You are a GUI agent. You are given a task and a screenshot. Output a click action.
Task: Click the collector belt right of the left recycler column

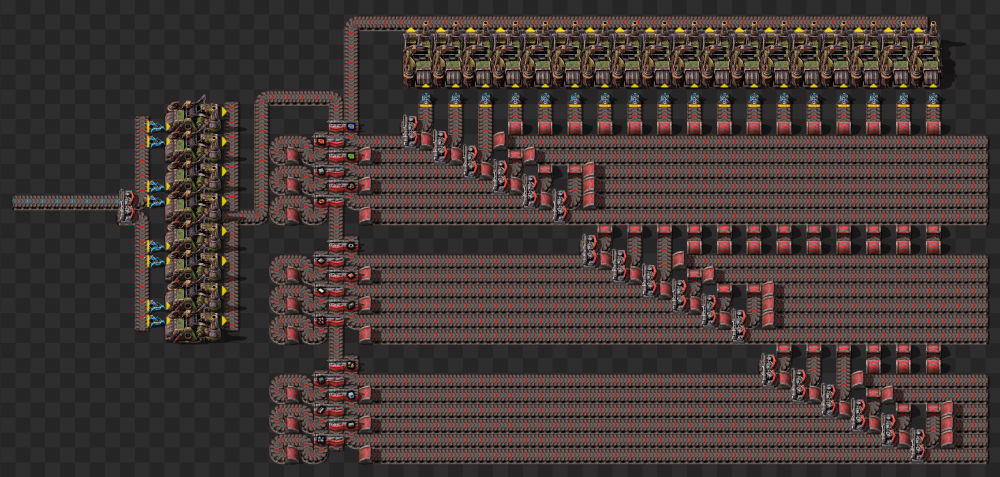pyautogui.click(x=232, y=216)
